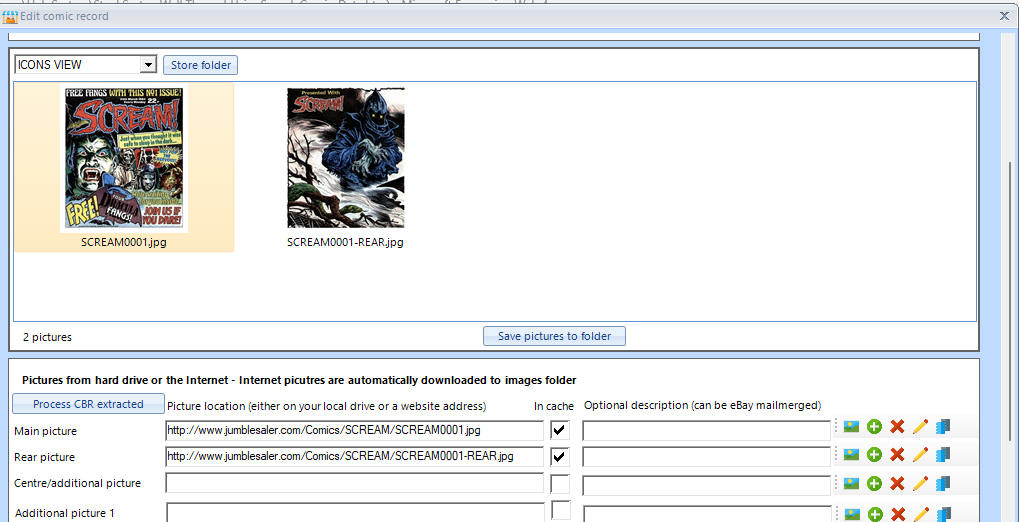Click the 'Edit comic record' title text
Screen dimensions: 1019x522
point(64,16)
